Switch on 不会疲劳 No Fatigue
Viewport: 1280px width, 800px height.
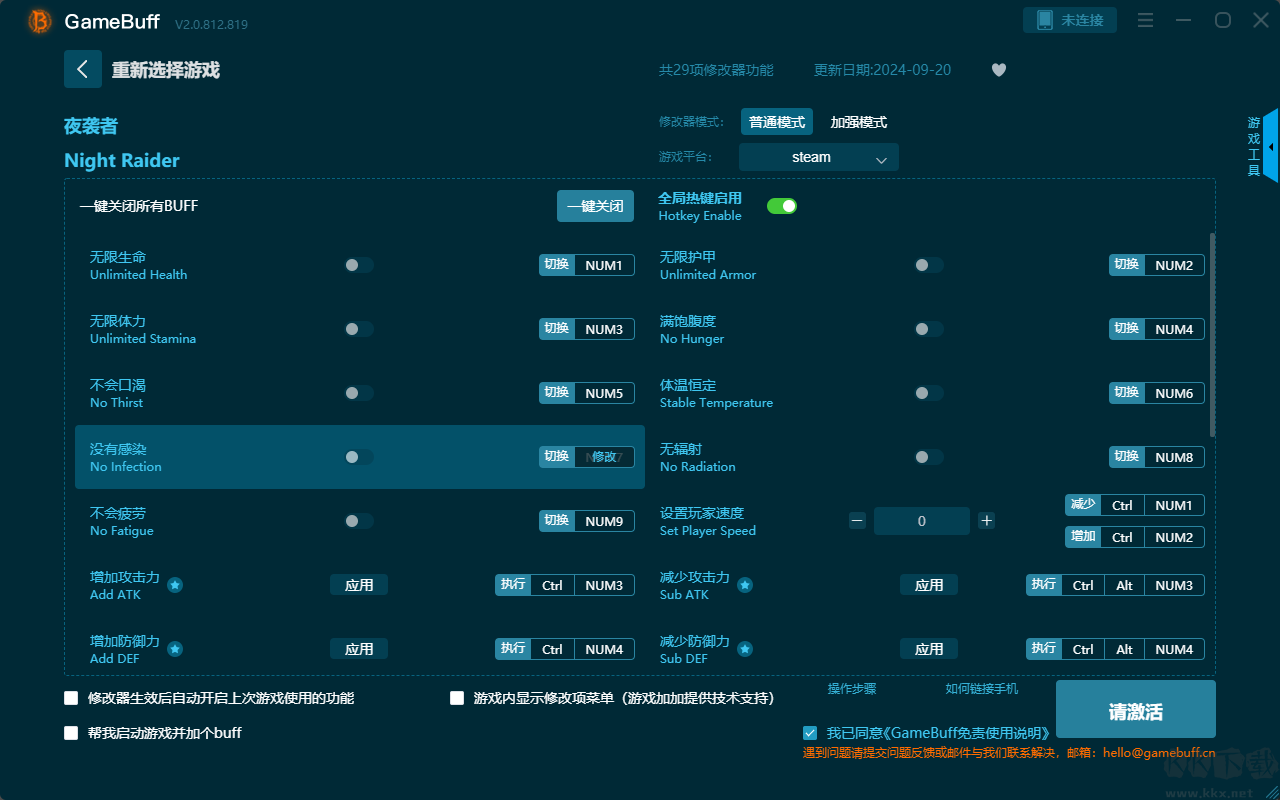(x=359, y=521)
